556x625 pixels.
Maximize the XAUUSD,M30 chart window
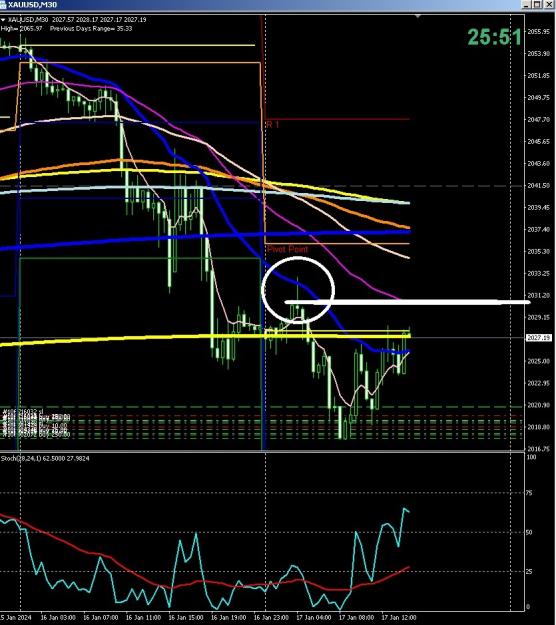click(x=537, y=4)
